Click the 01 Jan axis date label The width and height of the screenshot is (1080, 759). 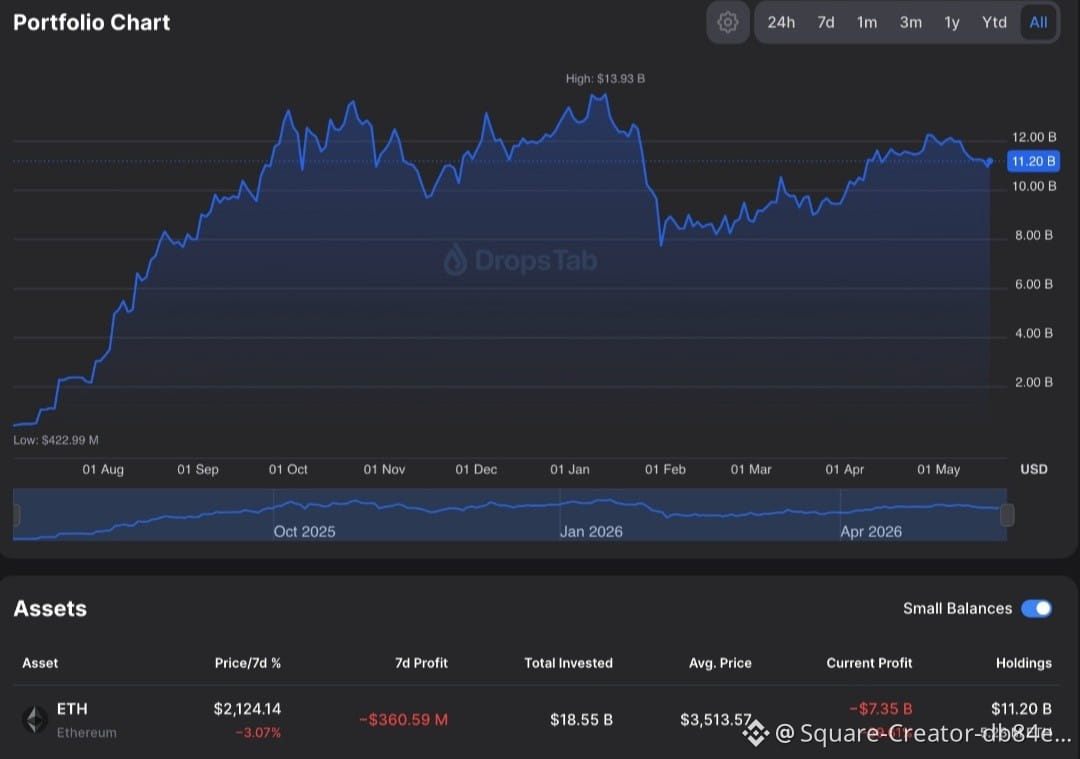point(570,470)
